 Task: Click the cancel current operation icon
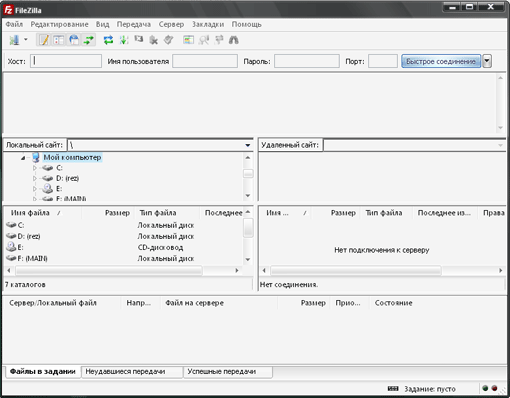tap(139, 40)
